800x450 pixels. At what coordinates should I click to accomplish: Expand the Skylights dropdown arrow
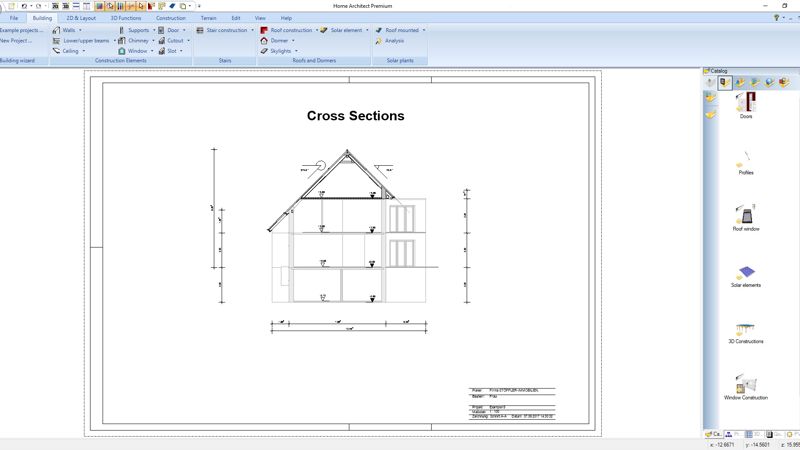296,51
